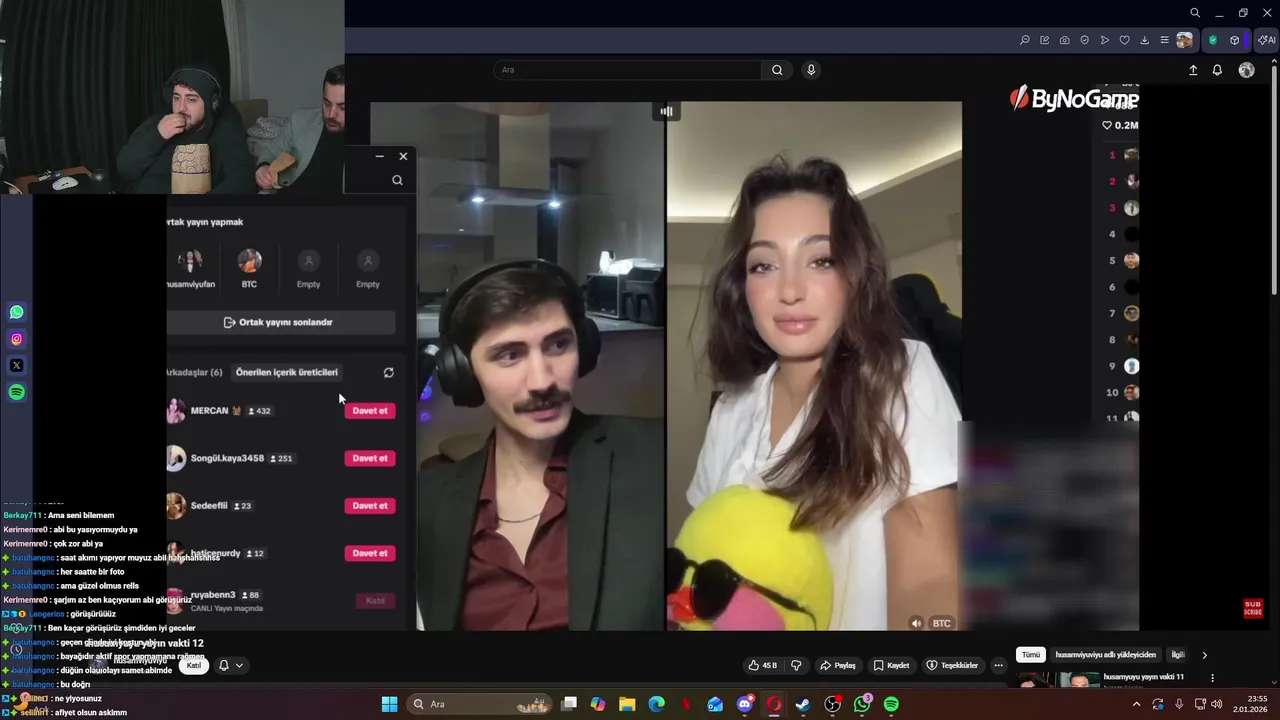Open the YouTube account avatar menu
This screenshot has height=720, width=1280.
click(x=1246, y=70)
